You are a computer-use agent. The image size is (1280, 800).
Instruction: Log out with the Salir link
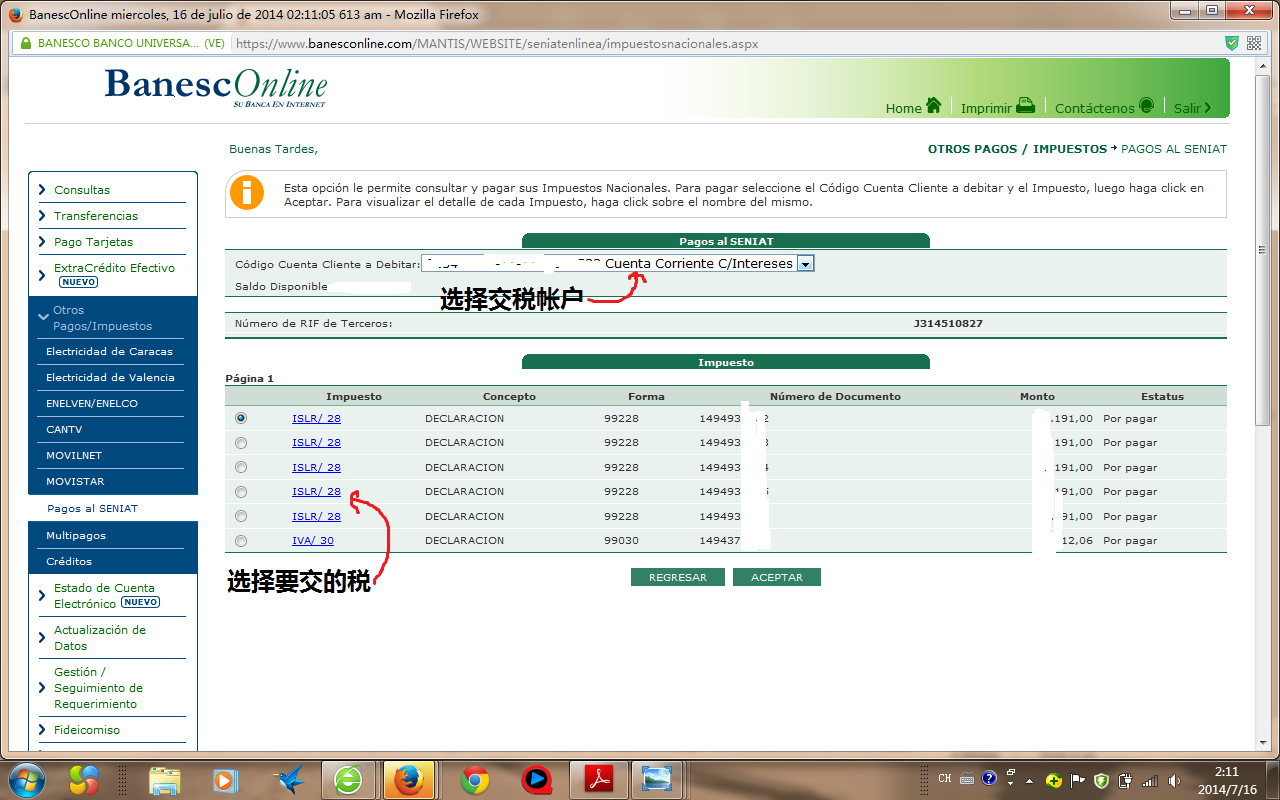(x=1192, y=108)
